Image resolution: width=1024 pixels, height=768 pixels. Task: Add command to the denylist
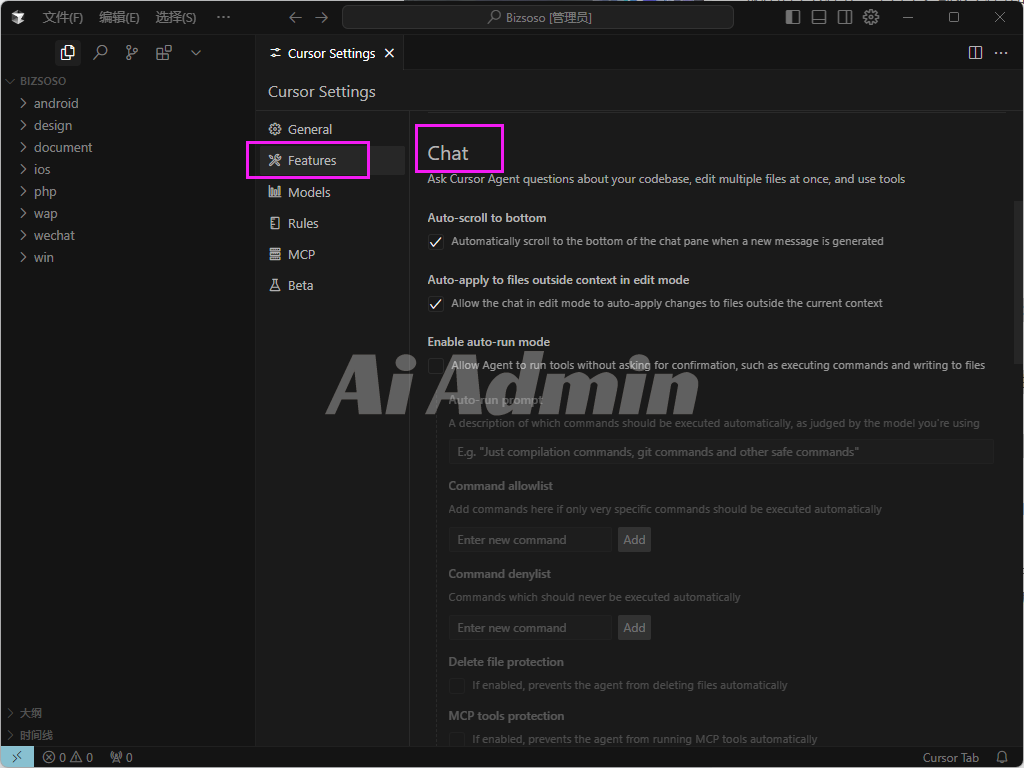pos(634,628)
